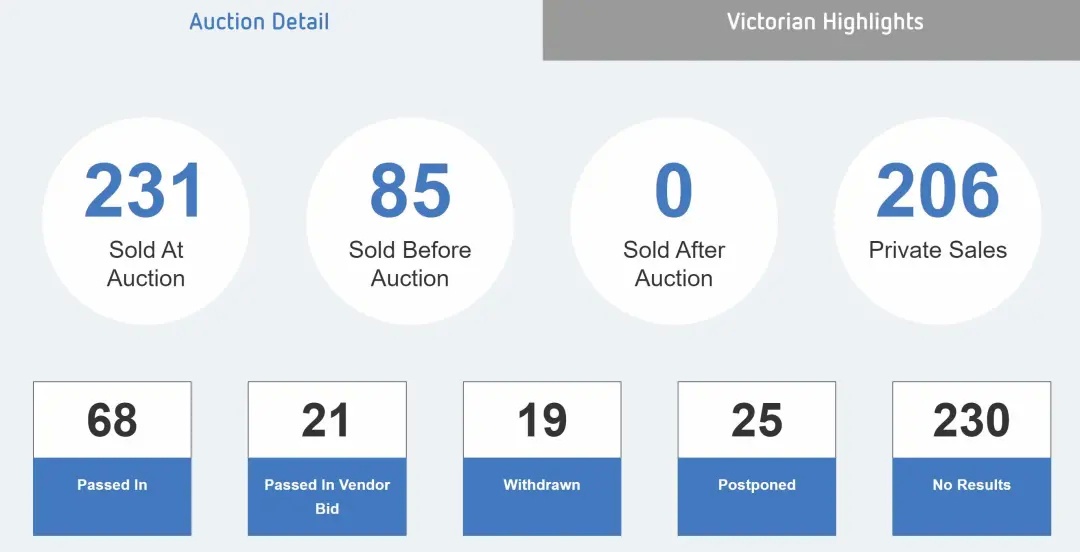Screen dimensions: 1080x552
Task: Click the Sold Before Auction text
Action: (410, 264)
